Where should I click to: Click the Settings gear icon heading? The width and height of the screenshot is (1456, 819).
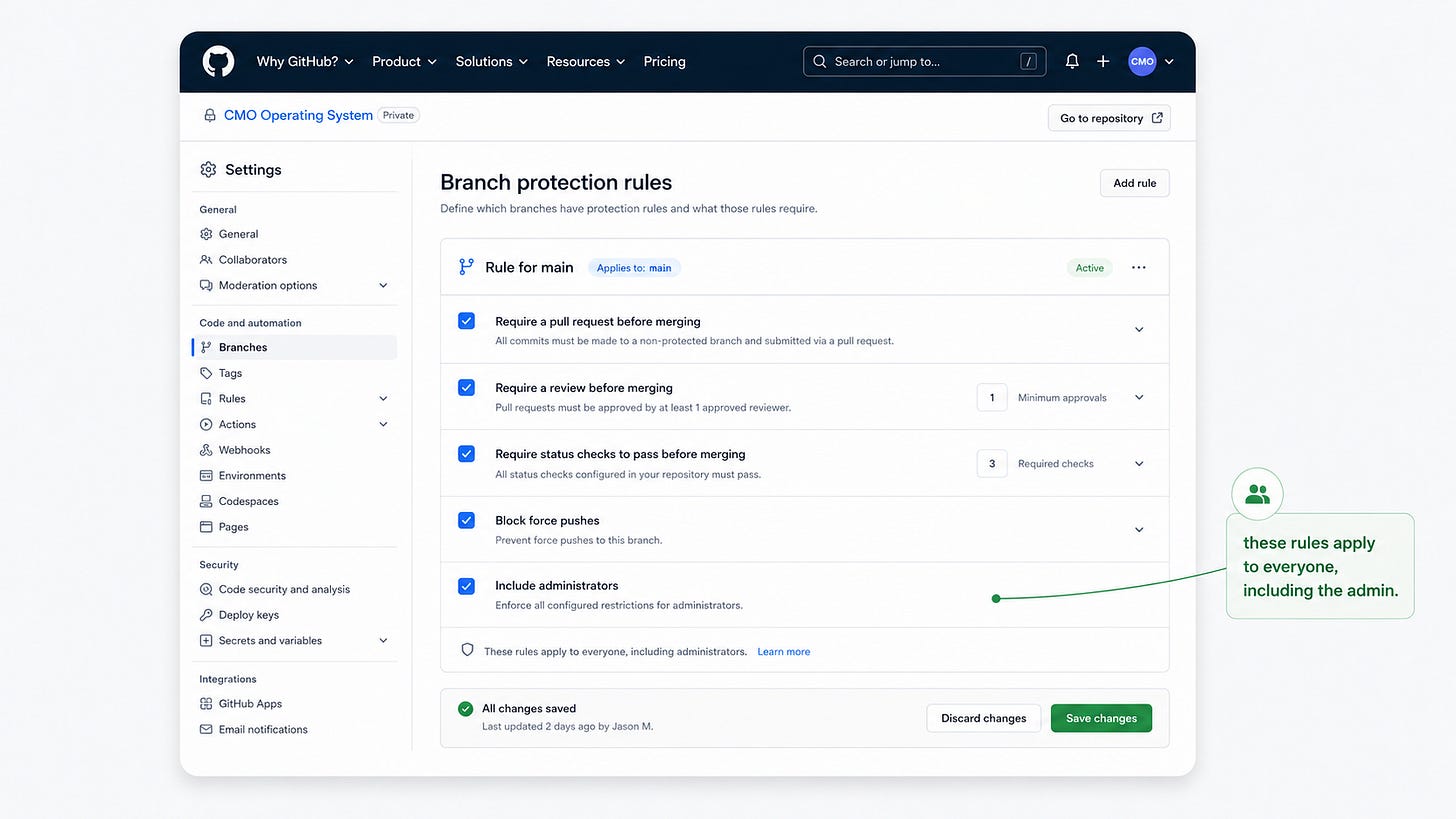(208, 169)
